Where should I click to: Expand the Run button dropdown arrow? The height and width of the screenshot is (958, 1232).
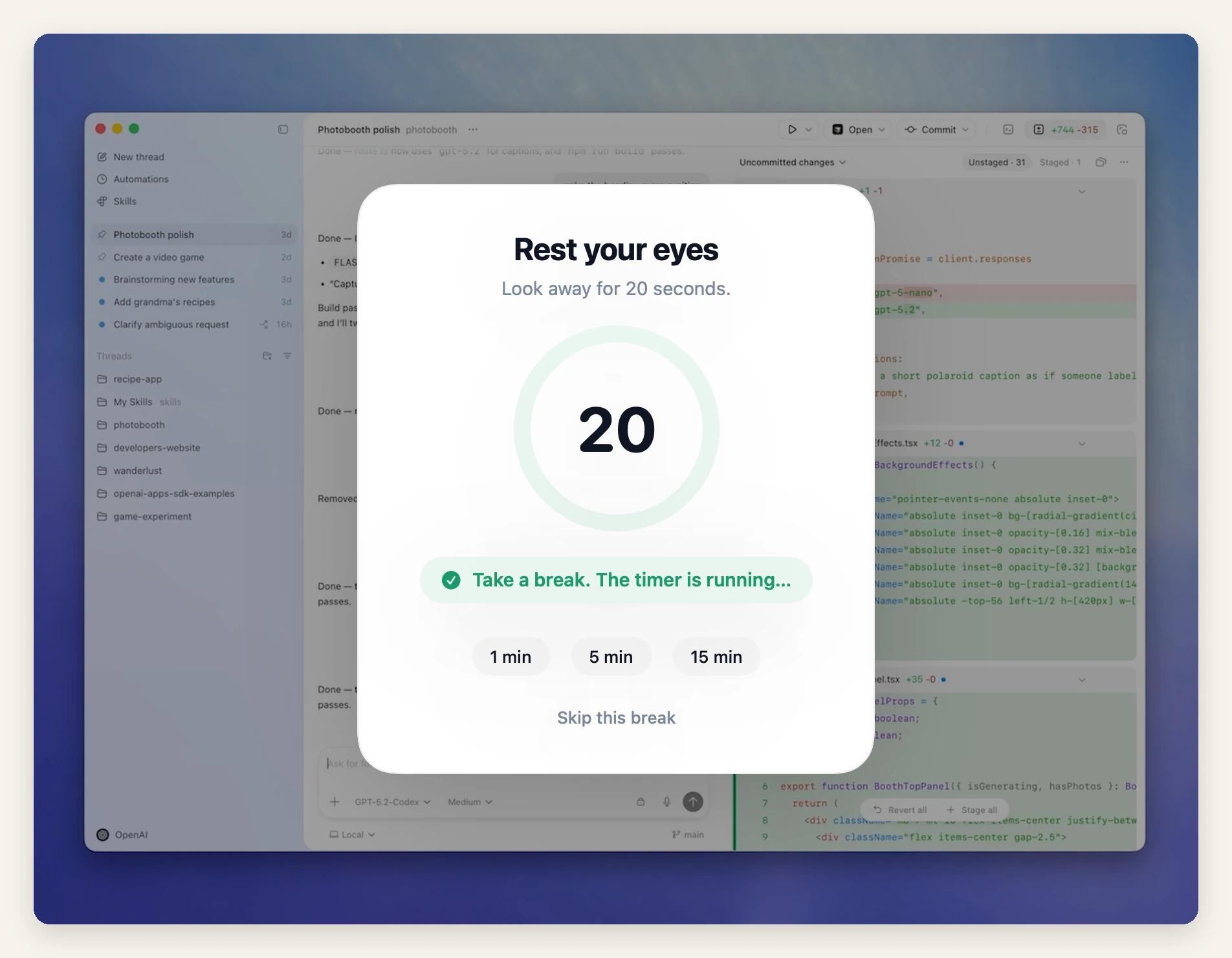click(809, 129)
